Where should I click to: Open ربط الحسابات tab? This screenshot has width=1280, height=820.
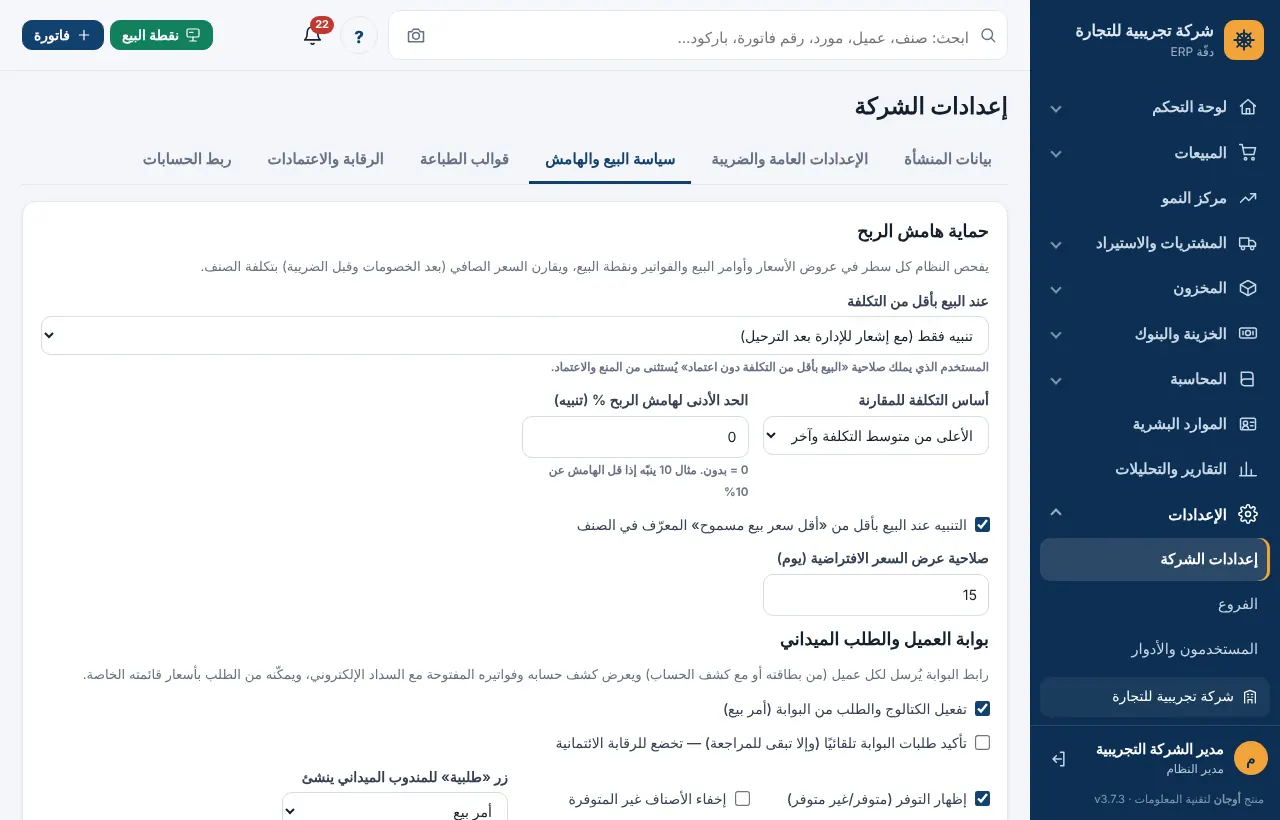[187, 159]
